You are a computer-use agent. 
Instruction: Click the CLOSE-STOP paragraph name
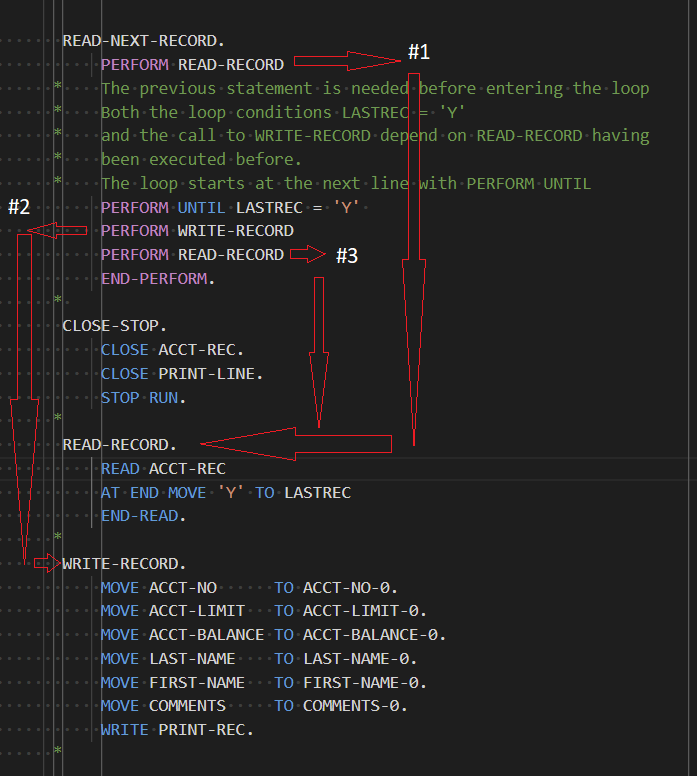coord(114,326)
